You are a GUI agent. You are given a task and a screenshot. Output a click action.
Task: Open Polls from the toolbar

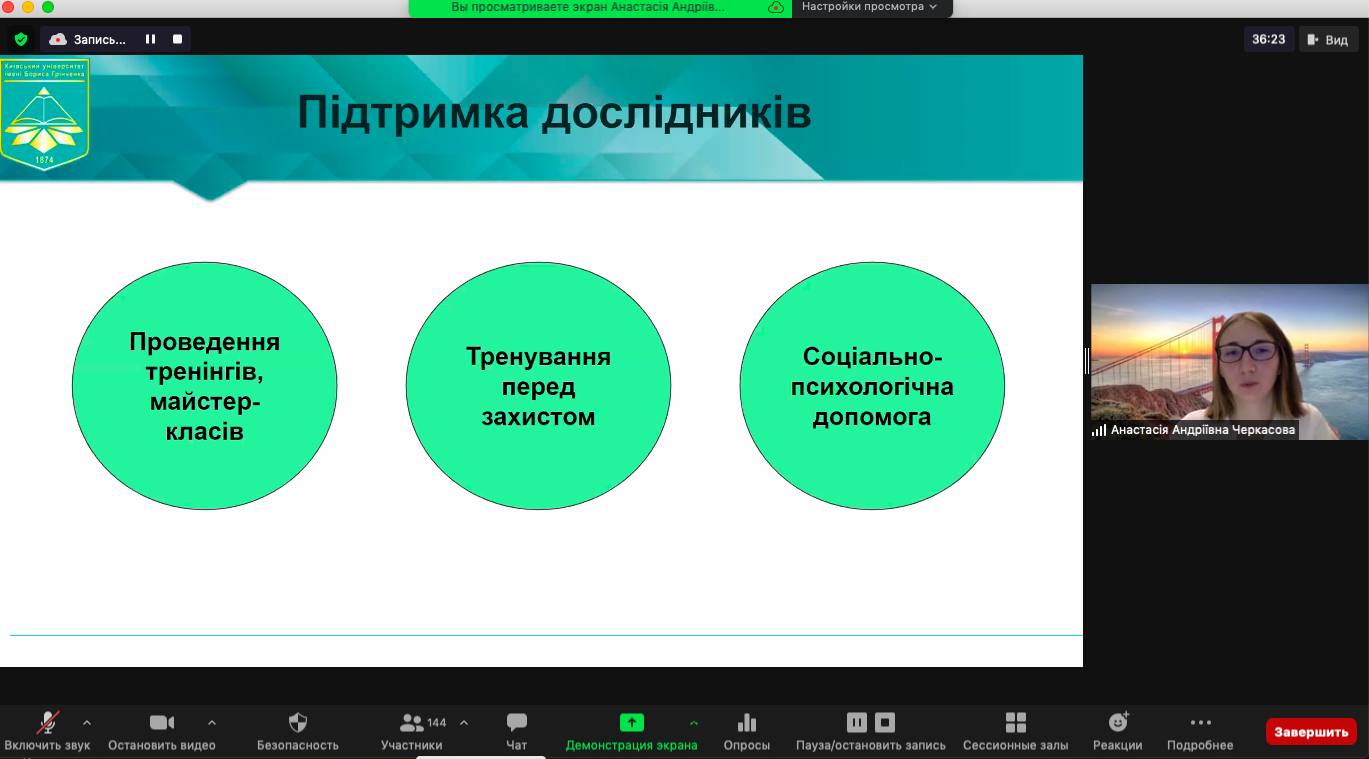point(746,723)
